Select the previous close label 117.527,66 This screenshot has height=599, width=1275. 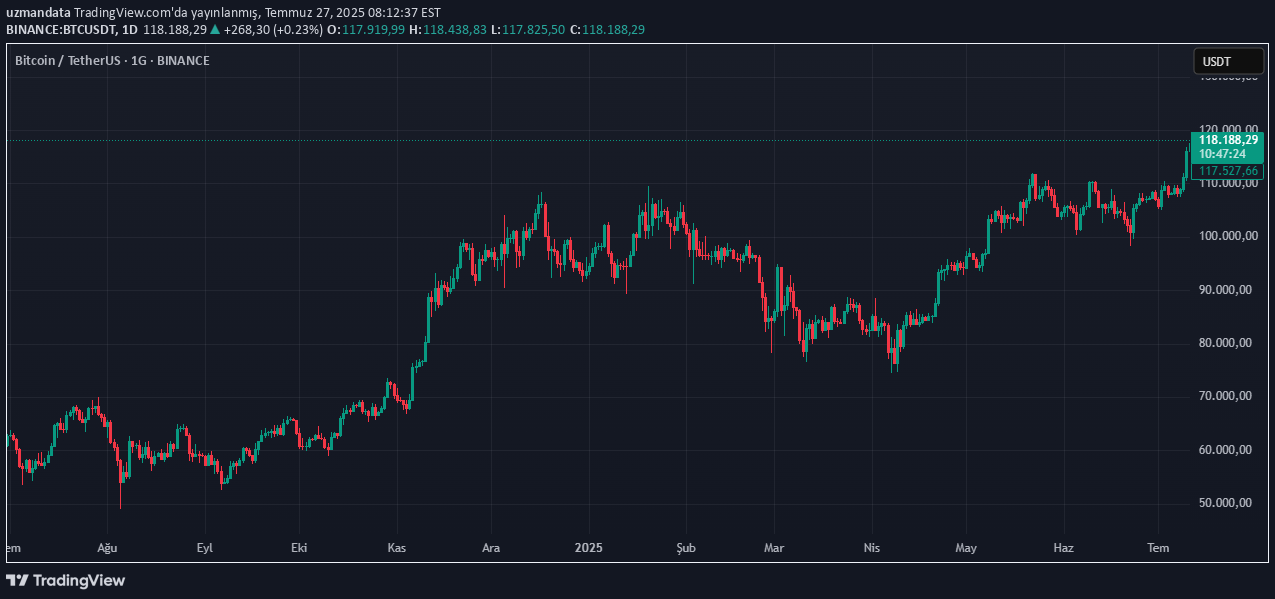click(1227, 171)
